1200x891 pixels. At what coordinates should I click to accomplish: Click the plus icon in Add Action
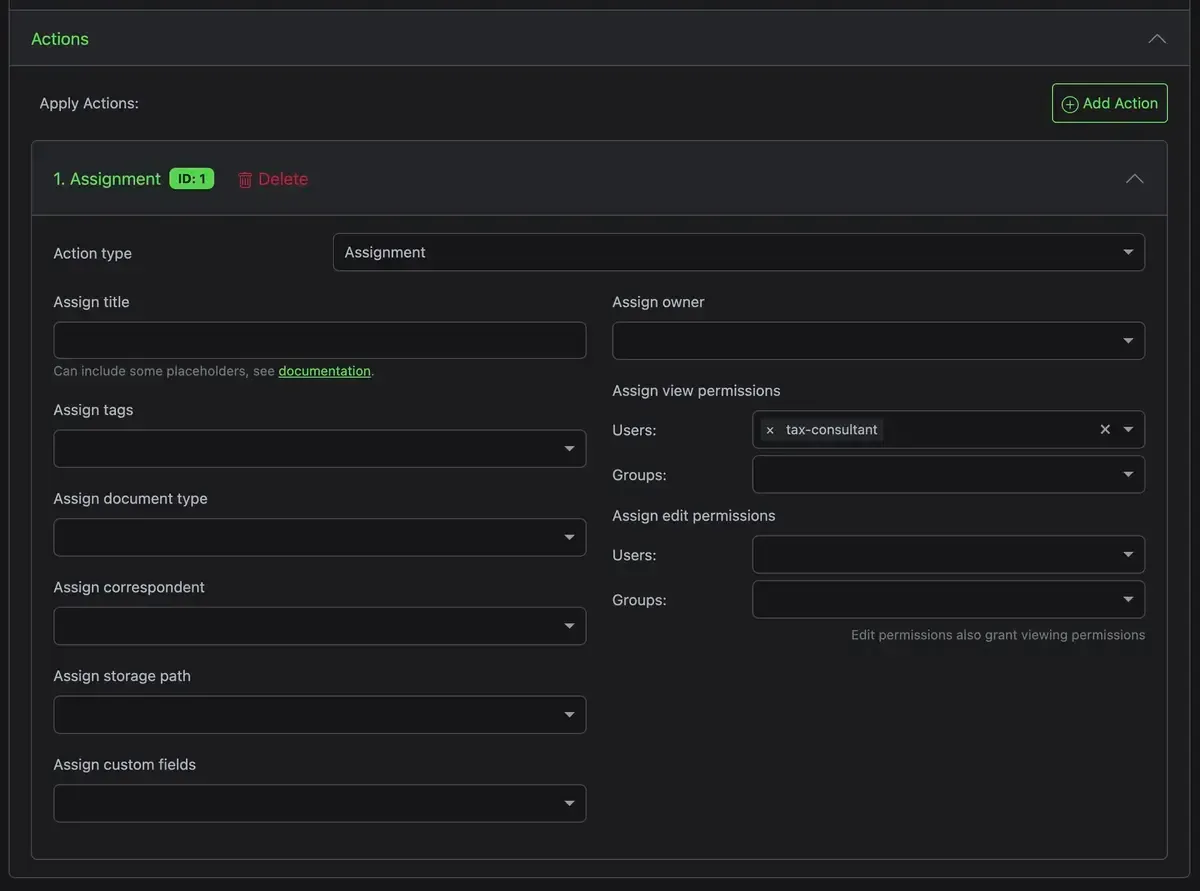(1070, 104)
